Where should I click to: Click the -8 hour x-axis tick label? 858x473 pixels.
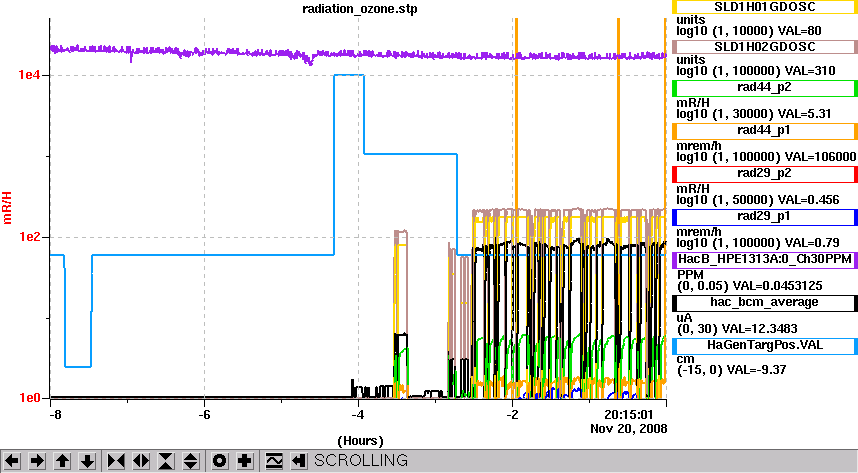pyautogui.click(x=55, y=415)
